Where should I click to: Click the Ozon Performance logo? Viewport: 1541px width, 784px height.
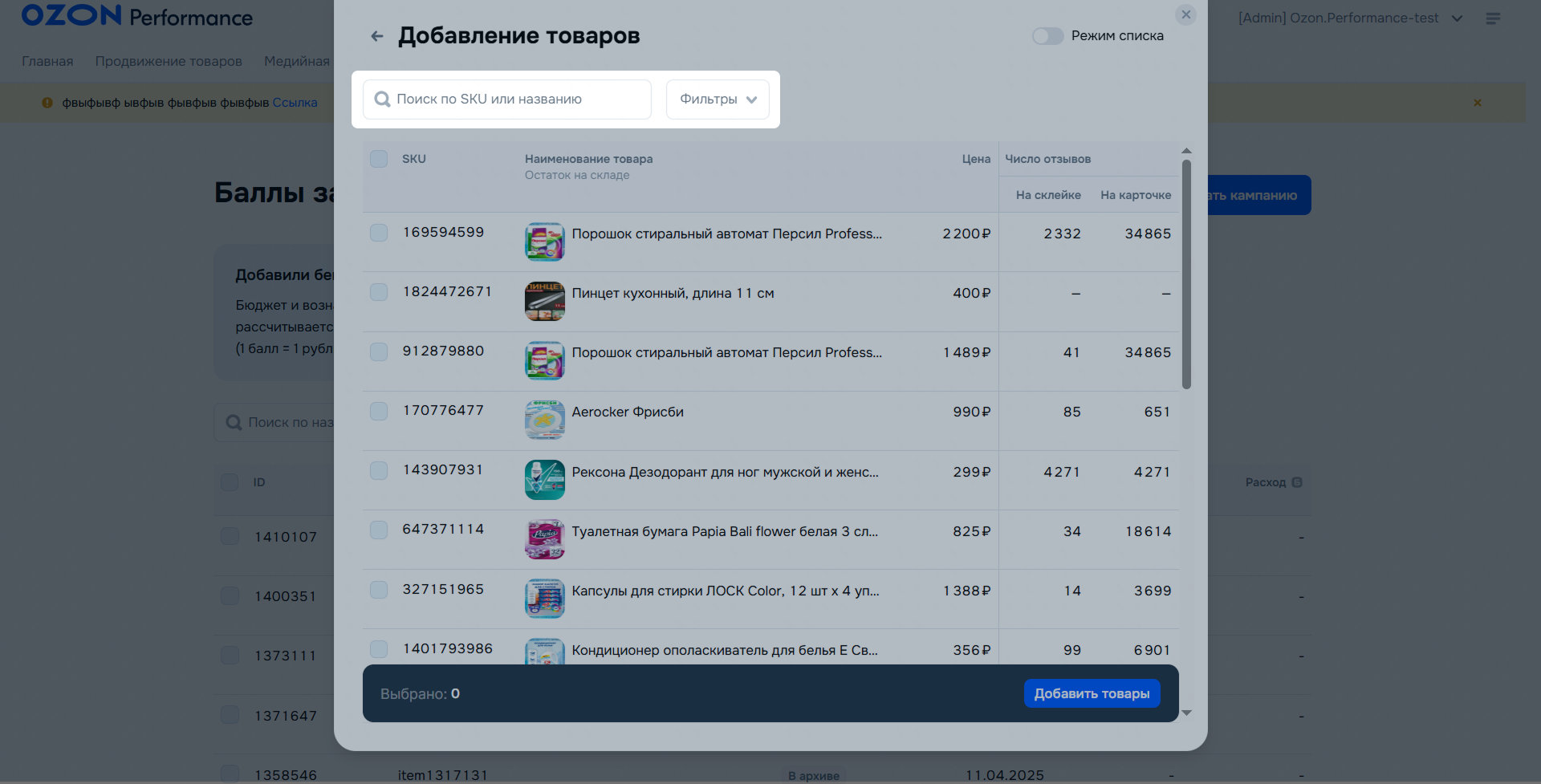(x=136, y=17)
